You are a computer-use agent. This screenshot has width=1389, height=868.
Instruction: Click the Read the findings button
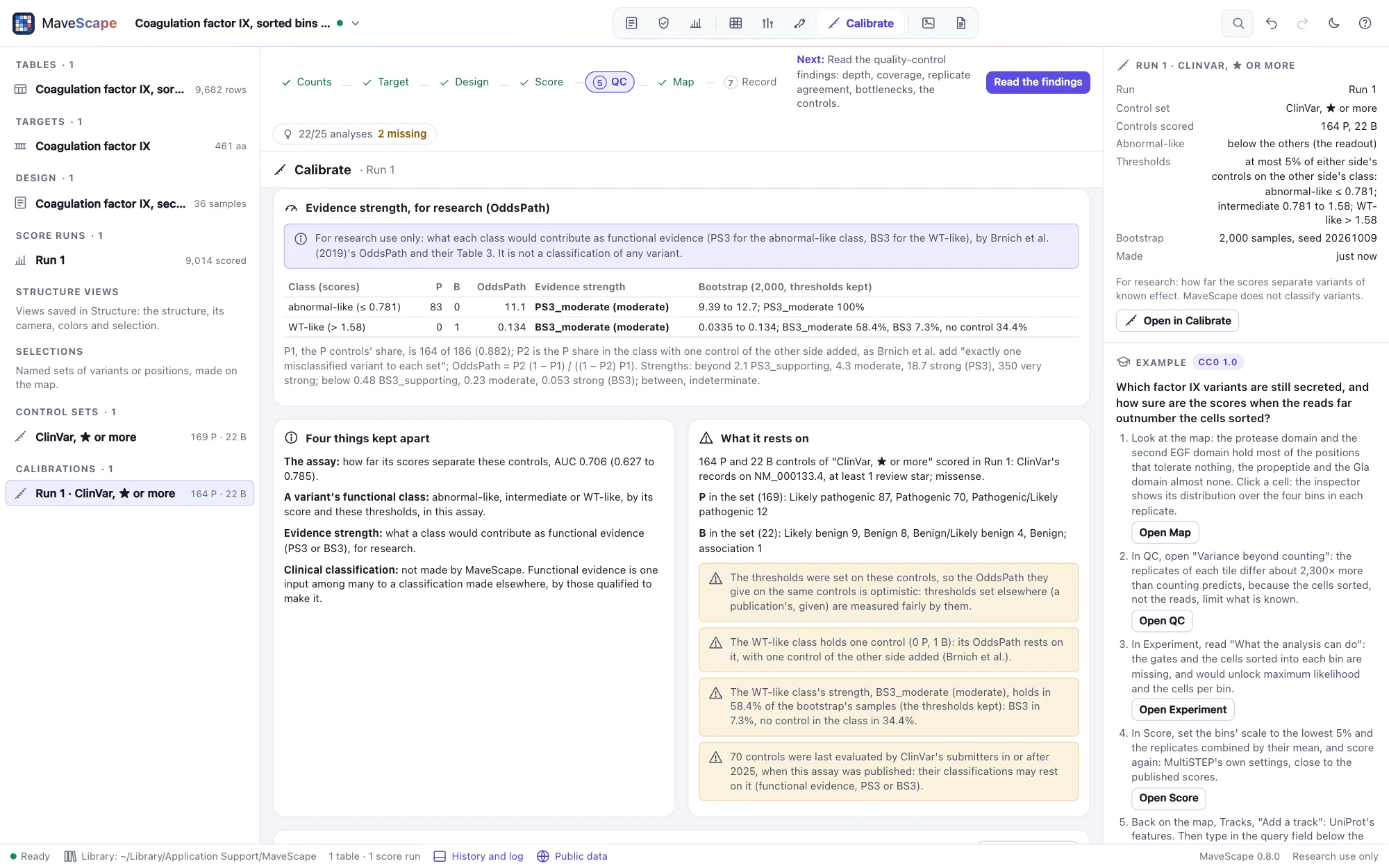[1038, 82]
